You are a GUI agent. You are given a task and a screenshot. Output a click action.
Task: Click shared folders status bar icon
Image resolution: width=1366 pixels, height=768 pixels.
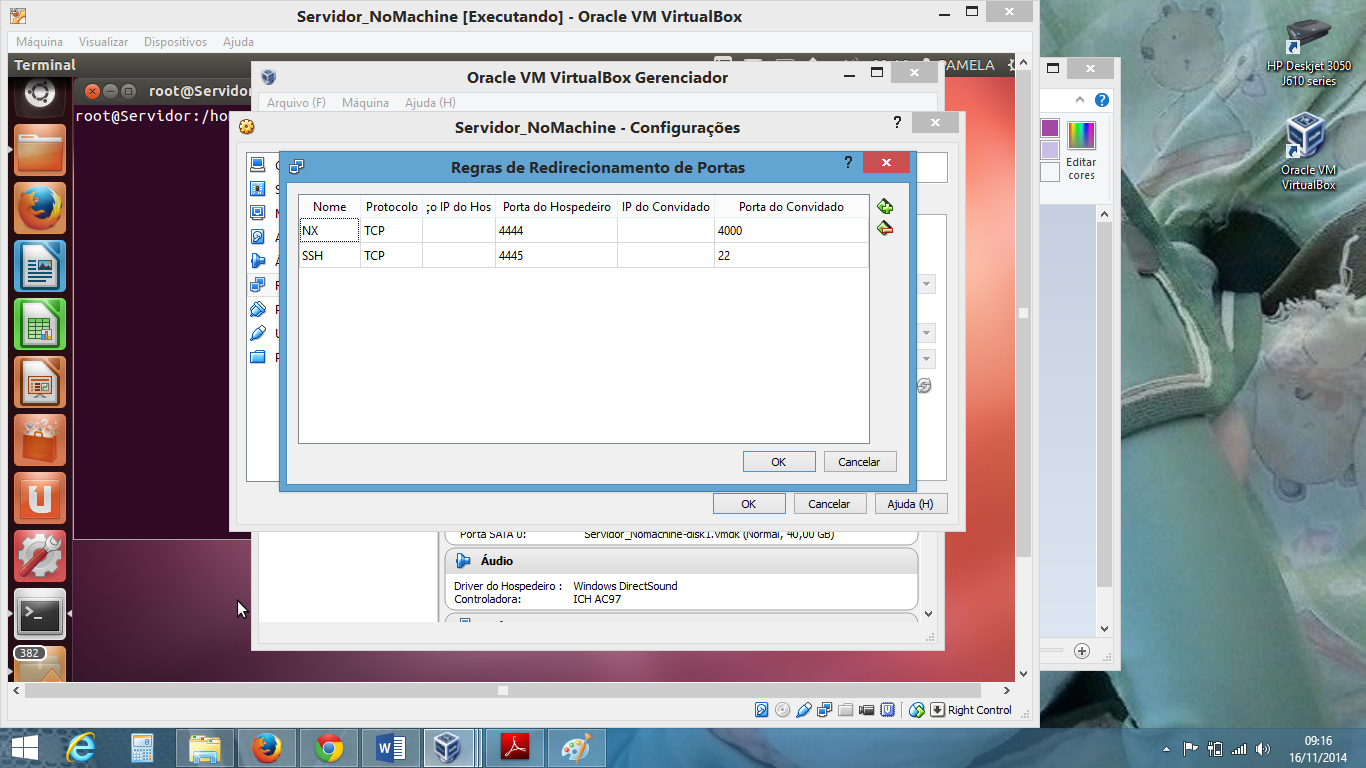point(846,710)
